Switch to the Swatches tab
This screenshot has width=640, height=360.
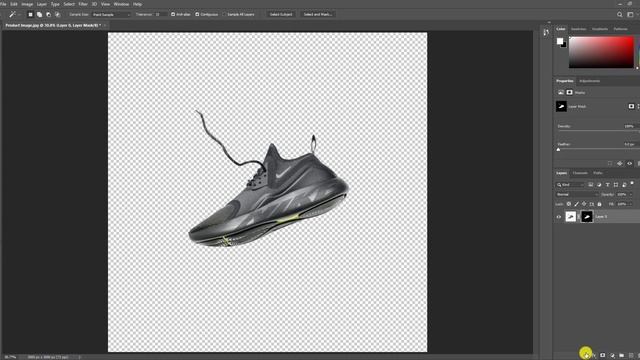(x=578, y=29)
